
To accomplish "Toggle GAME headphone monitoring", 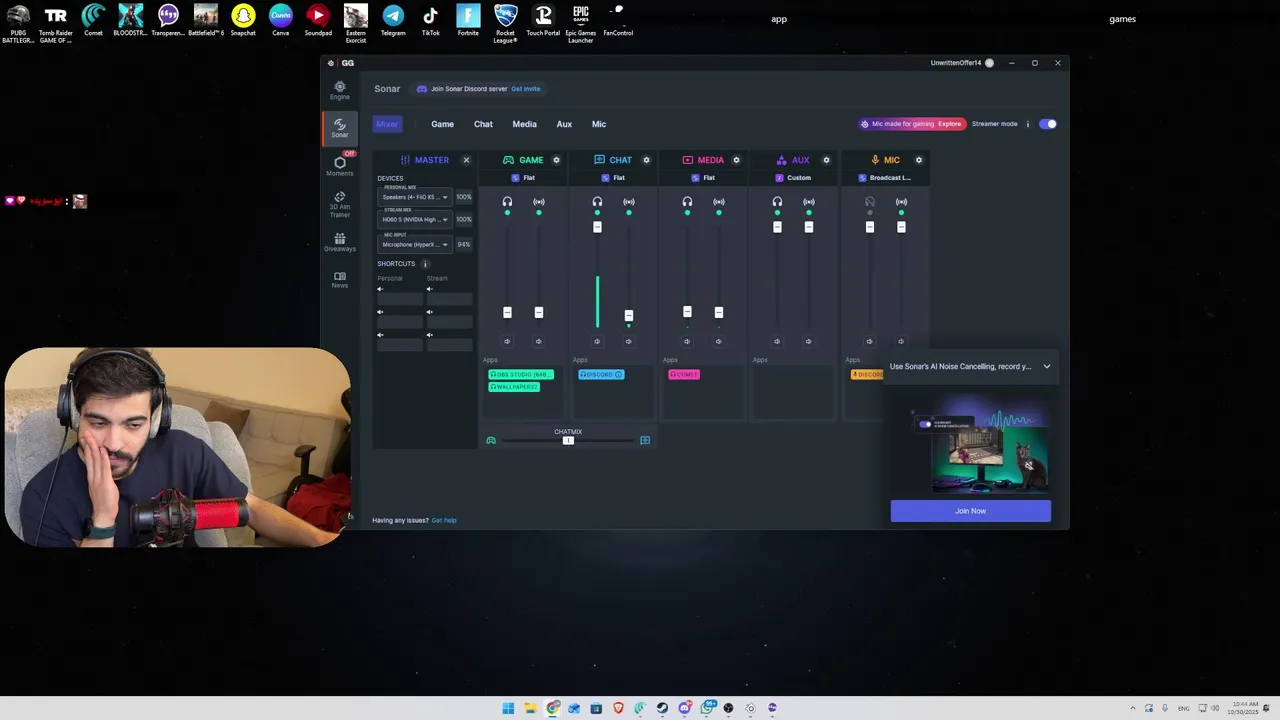I will [x=507, y=202].
